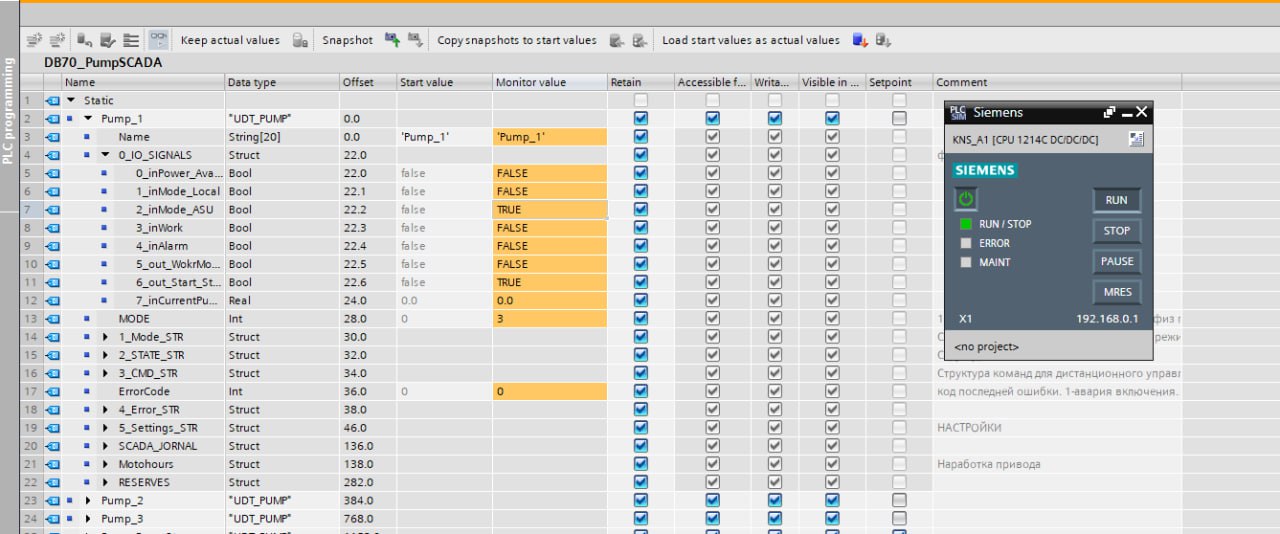Toggle Monitor all glasses icon
Viewport: 1280px width, 534px height.
[158, 40]
